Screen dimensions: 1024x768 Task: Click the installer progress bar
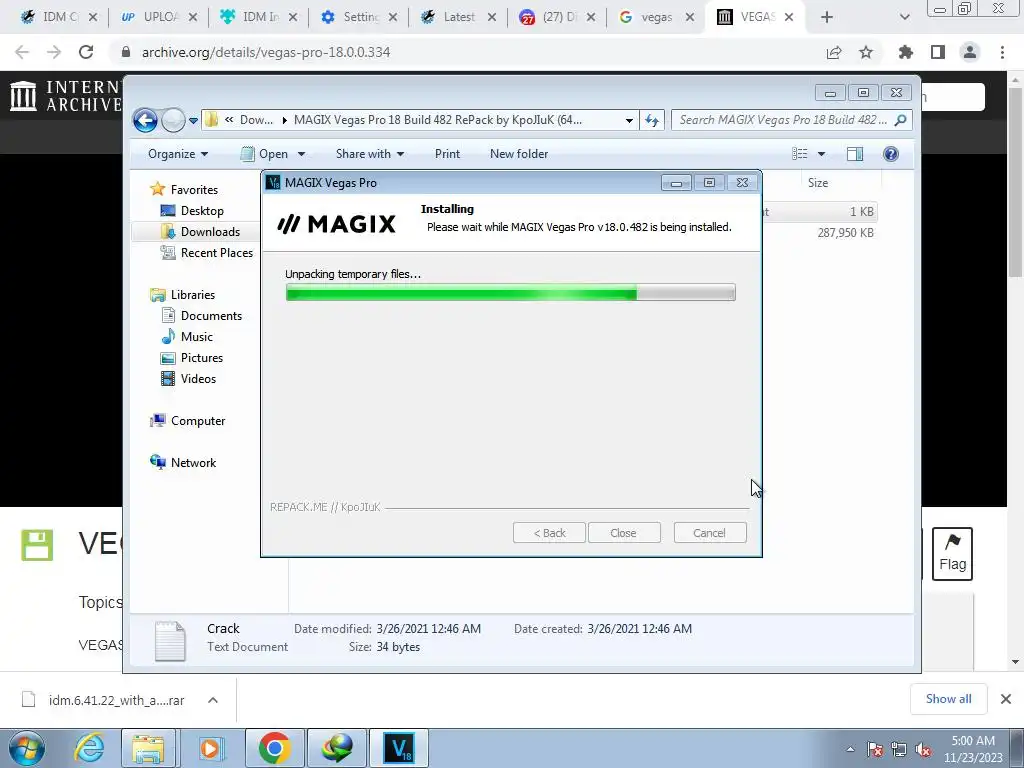[511, 293]
